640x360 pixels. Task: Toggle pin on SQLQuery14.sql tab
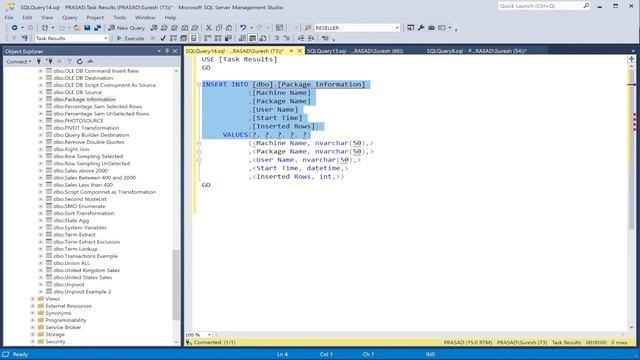click(x=291, y=51)
